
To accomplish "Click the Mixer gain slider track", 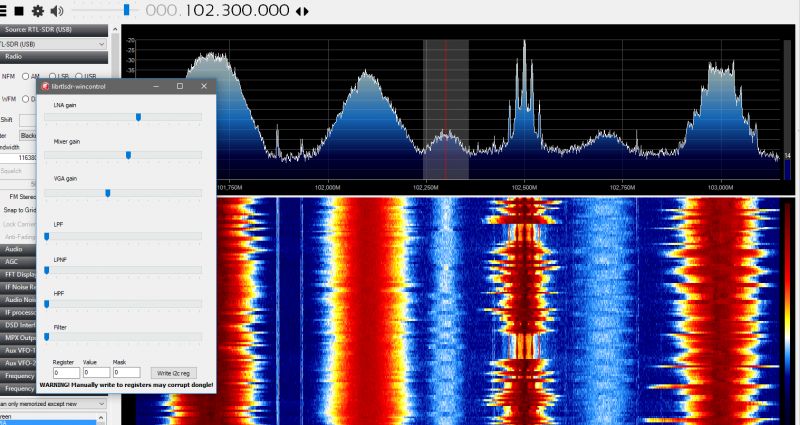I will tap(122, 155).
